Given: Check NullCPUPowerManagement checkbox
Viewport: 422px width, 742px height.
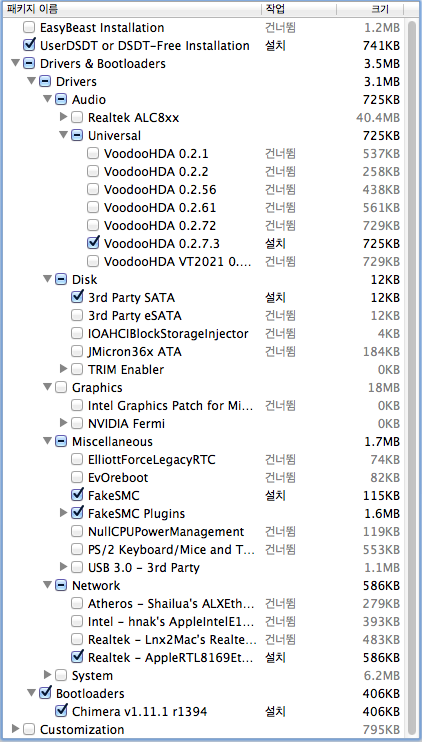Looking at the screenshot, I should (77, 531).
